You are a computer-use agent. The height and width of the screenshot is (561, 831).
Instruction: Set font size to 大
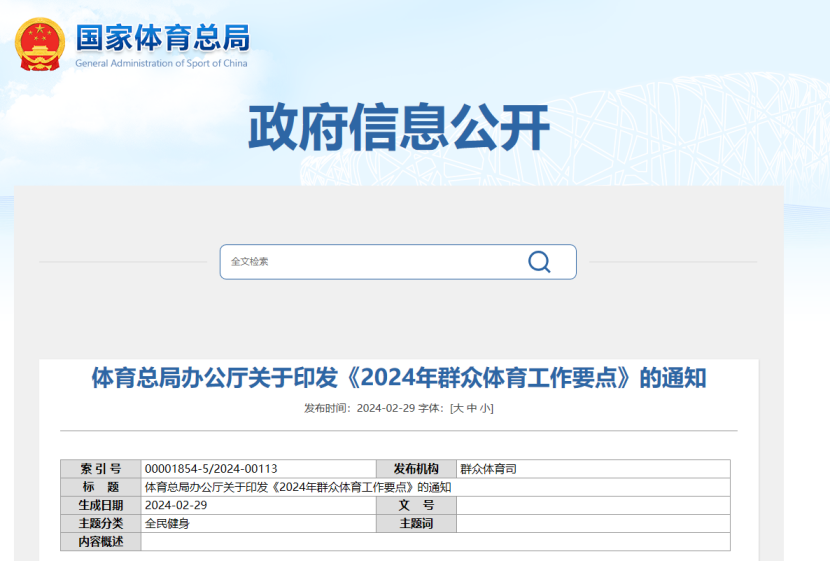pos(458,408)
